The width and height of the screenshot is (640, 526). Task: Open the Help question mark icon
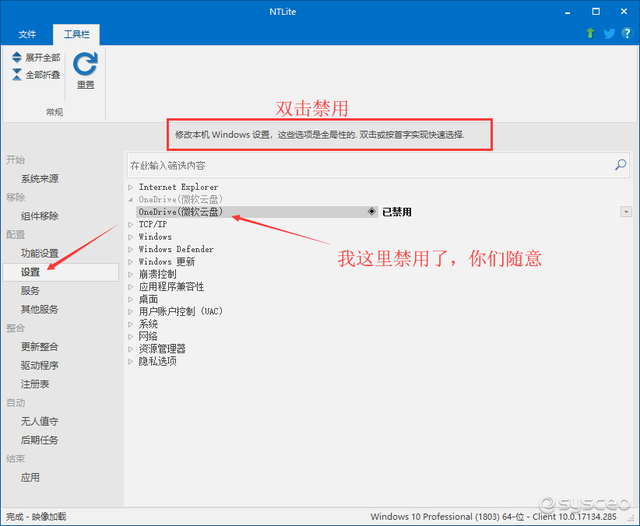(627, 33)
